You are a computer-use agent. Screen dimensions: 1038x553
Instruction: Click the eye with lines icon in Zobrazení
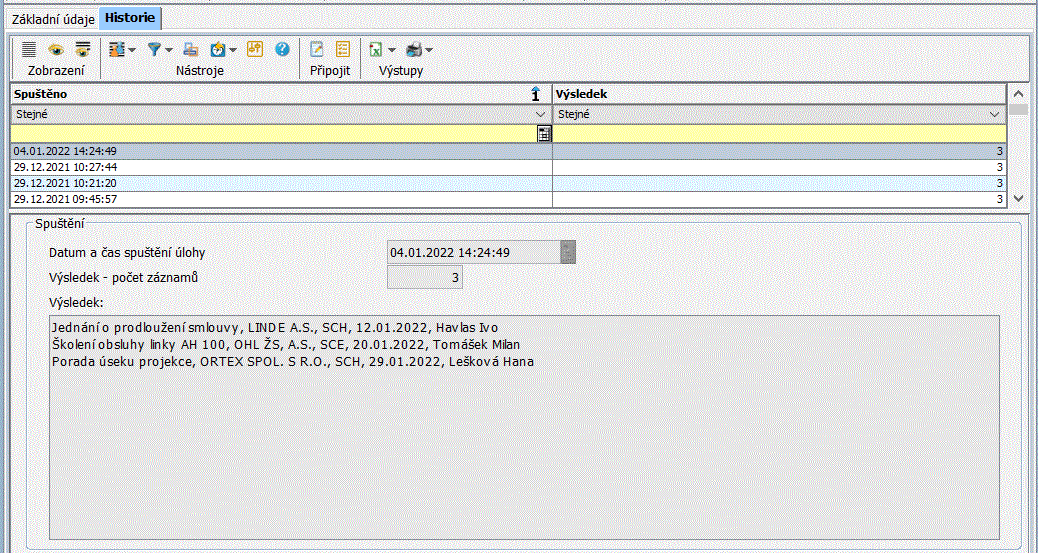83,49
